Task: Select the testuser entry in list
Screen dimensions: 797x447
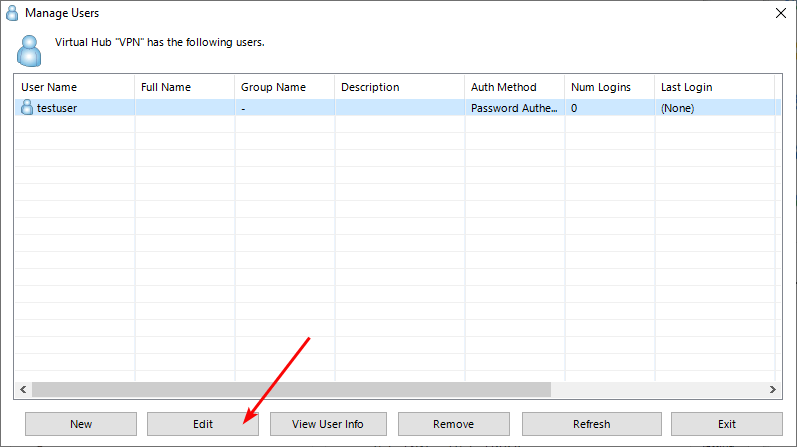Action: (x=57, y=108)
